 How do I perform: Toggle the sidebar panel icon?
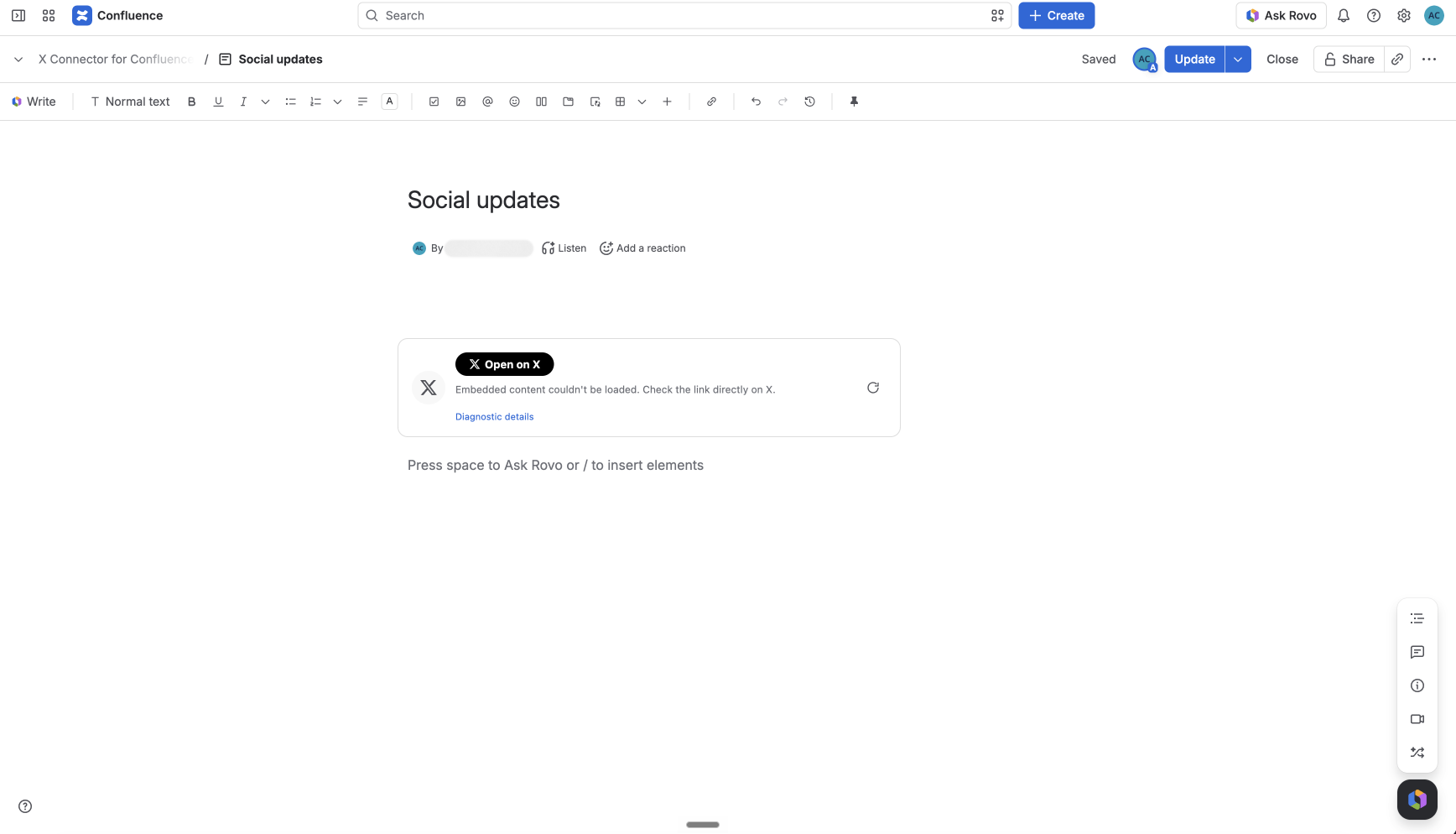tap(18, 15)
